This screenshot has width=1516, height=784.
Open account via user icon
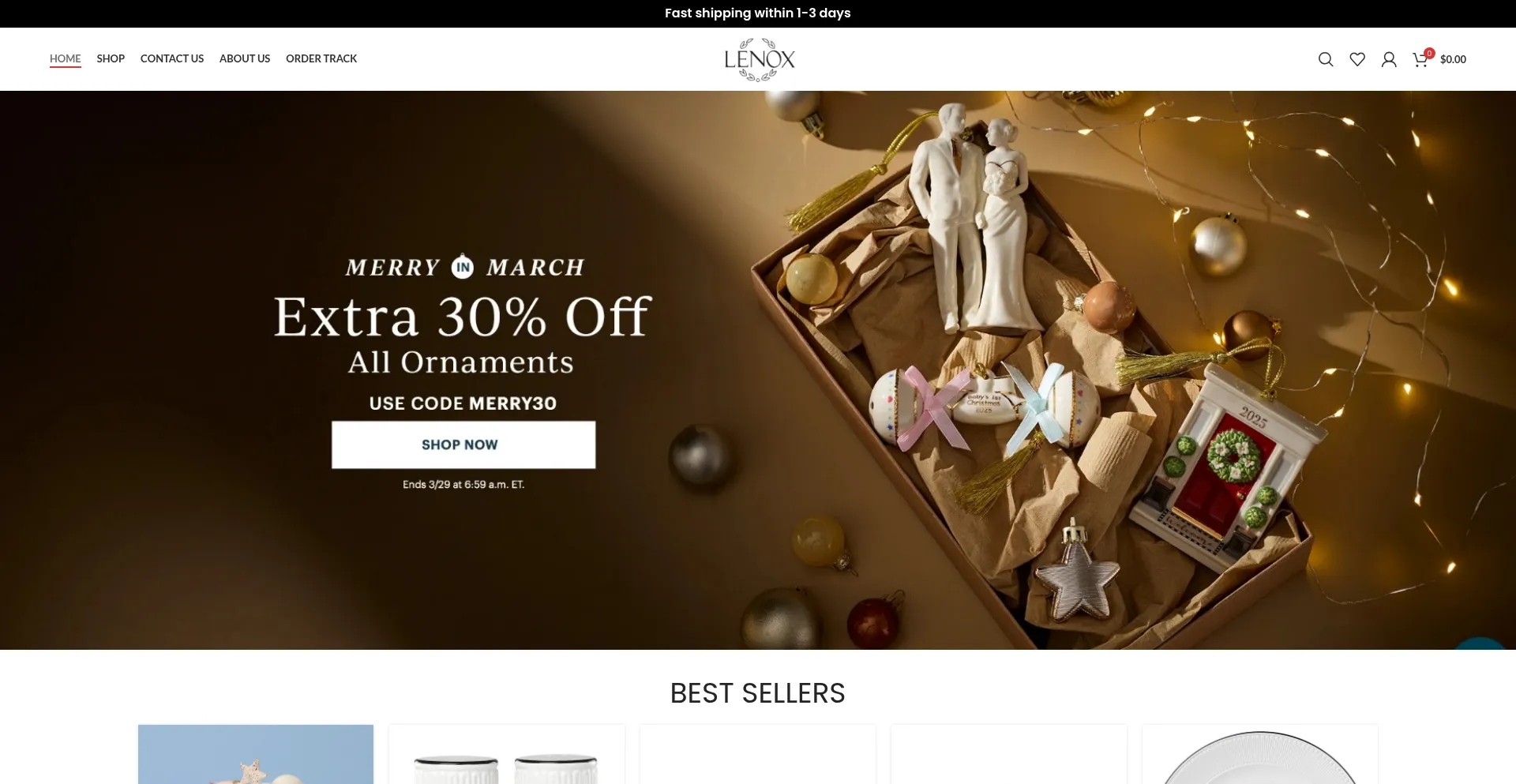pyautogui.click(x=1389, y=59)
